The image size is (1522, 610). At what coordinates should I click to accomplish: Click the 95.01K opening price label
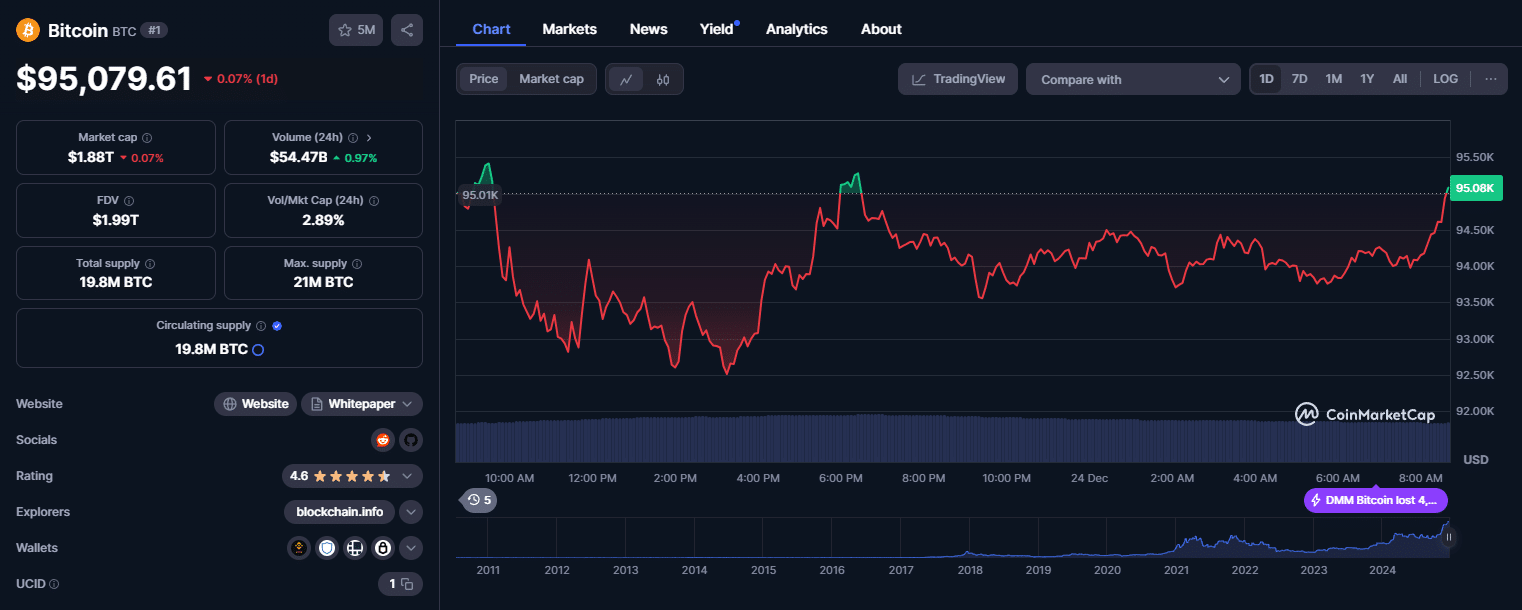click(x=480, y=195)
